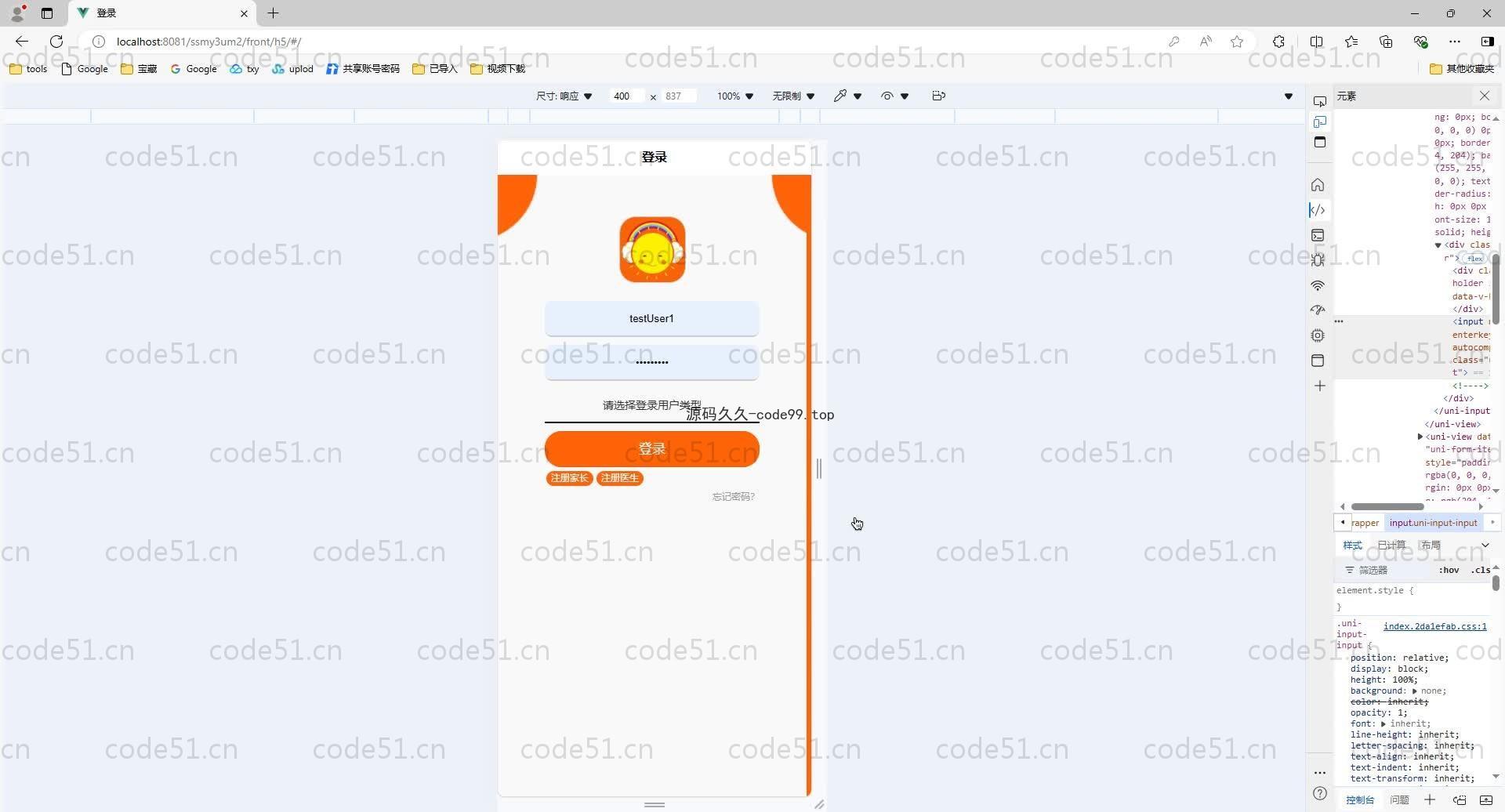Open the 请选择登录用户类型 picker

(x=651, y=405)
